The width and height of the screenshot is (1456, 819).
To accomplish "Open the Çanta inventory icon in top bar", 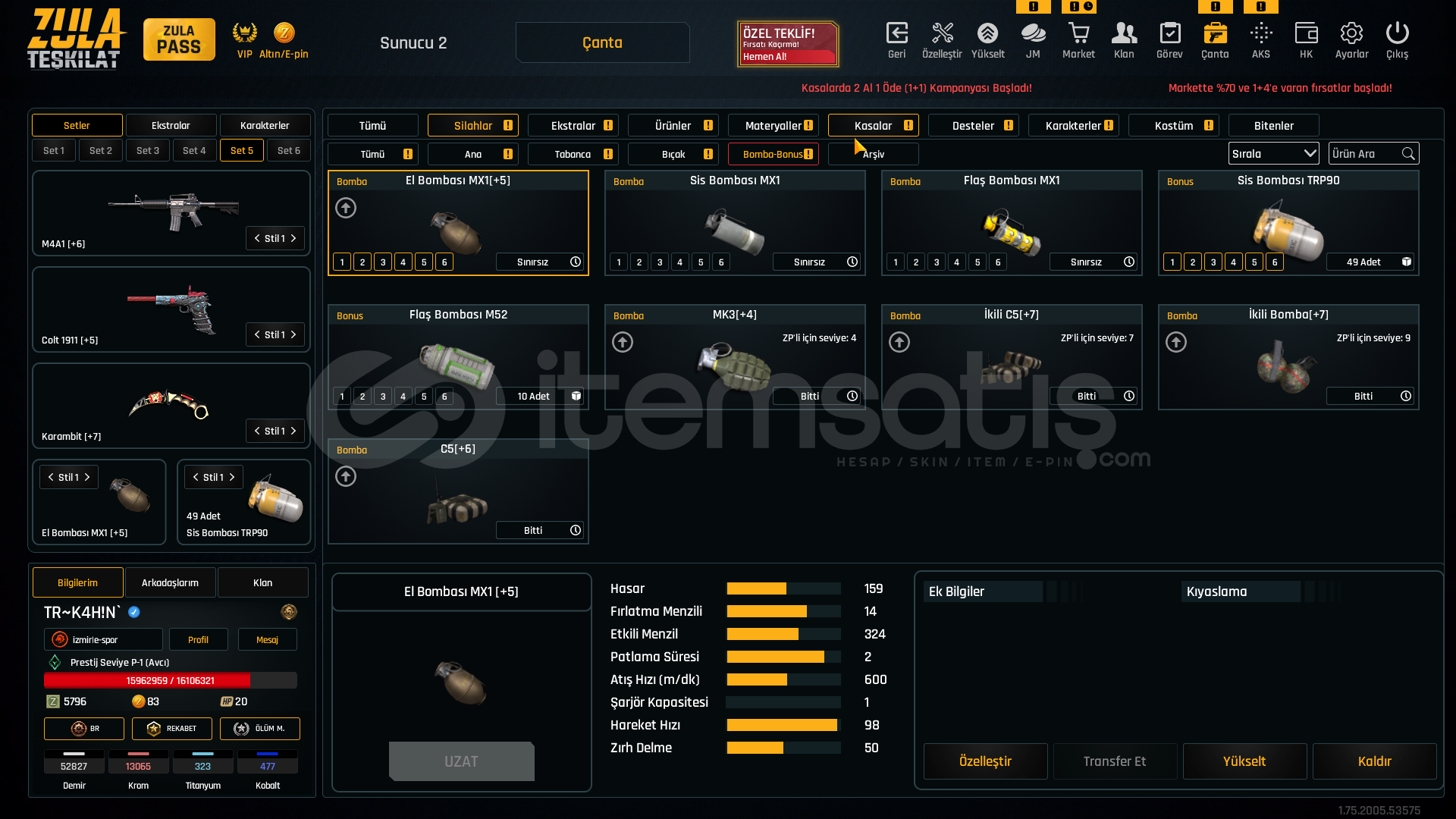I will coord(1215,33).
